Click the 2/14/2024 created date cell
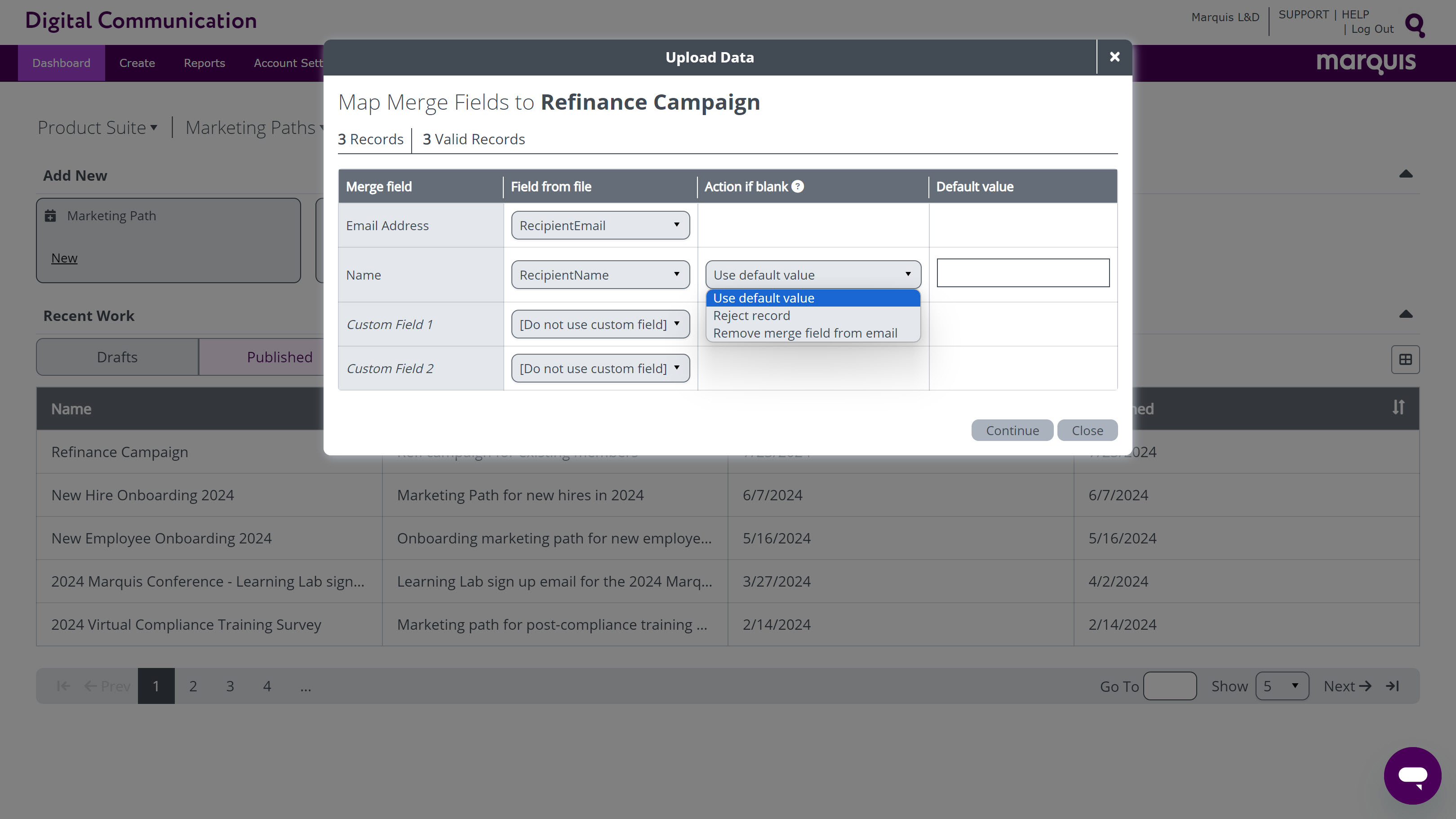The width and height of the screenshot is (1456, 819). click(776, 624)
